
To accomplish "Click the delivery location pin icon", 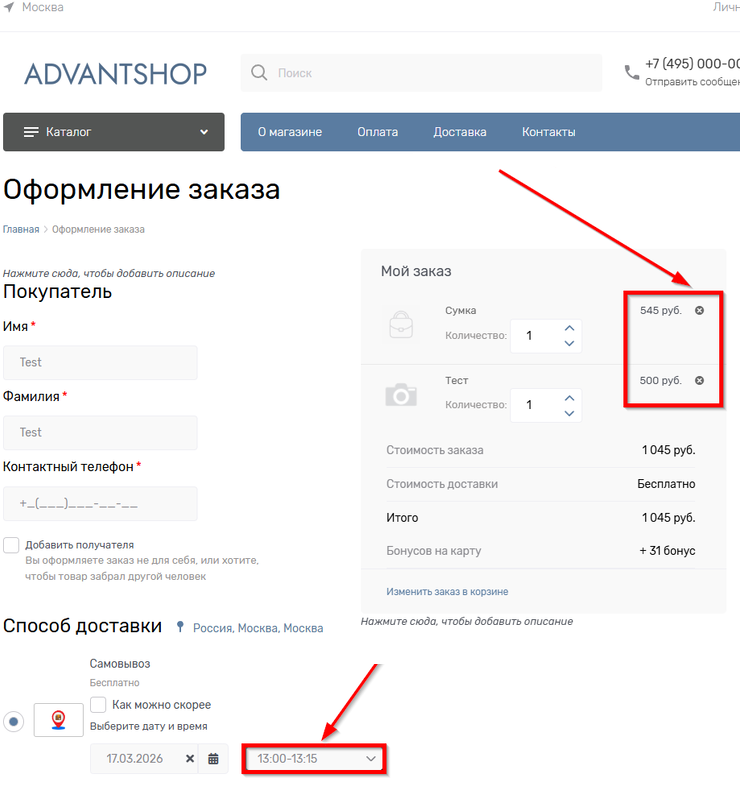I will (x=180, y=627).
